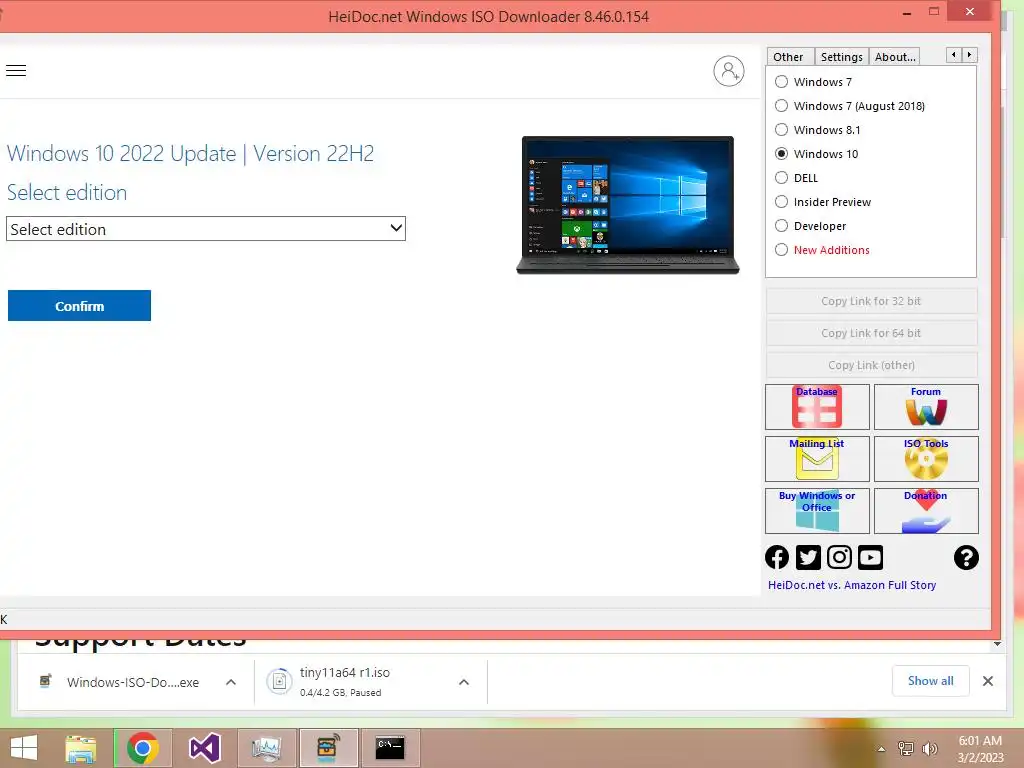Click Copy Link for 32 bit

tap(871, 301)
